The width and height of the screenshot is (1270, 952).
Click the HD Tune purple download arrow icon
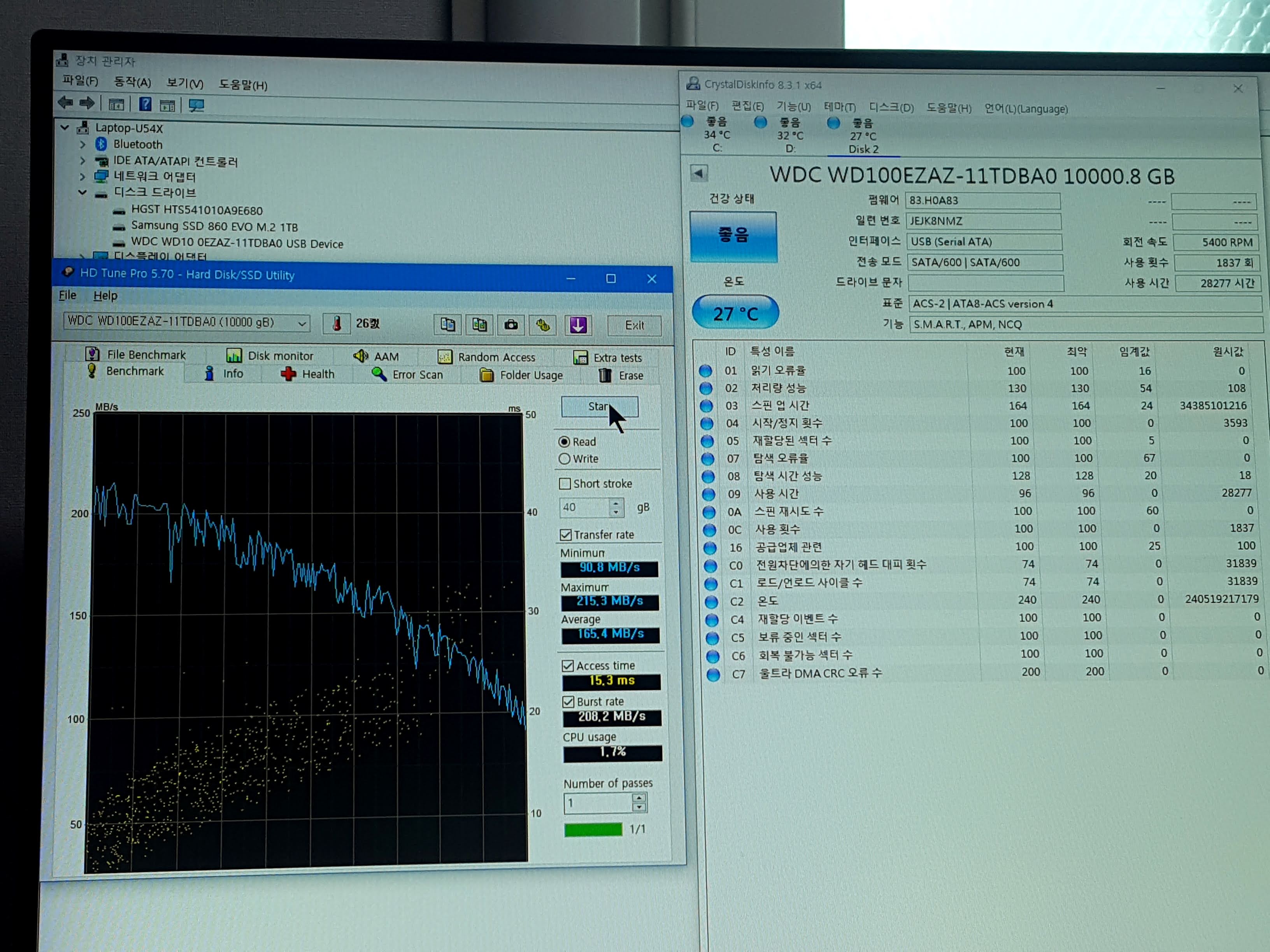click(x=578, y=325)
